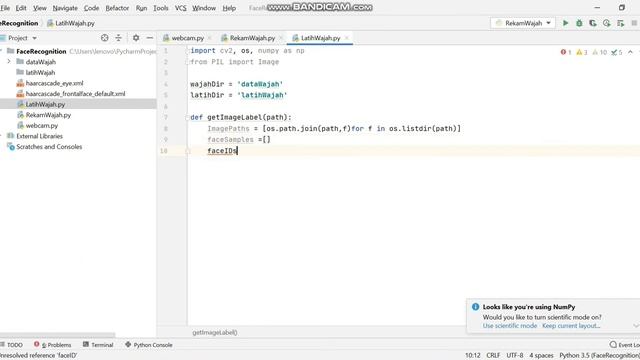Image resolution: width=640 pixels, height=360 pixels.
Task: Select latihWajah folder in tree
Action: click(40, 72)
